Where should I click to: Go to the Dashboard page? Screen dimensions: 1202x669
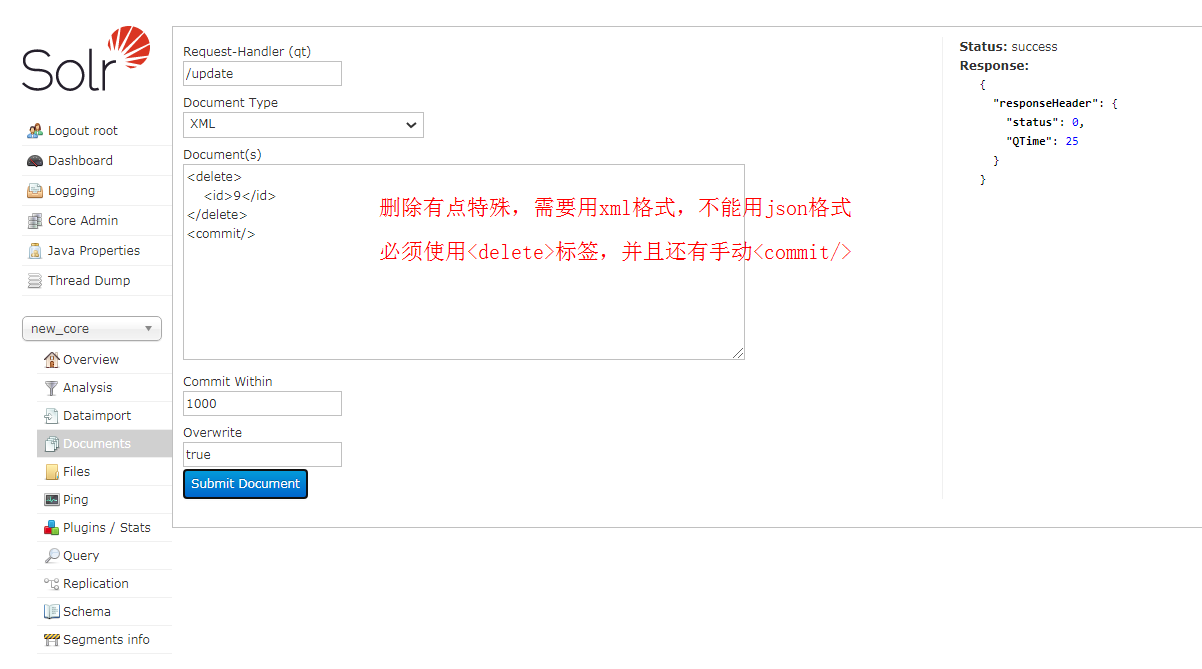click(80, 161)
